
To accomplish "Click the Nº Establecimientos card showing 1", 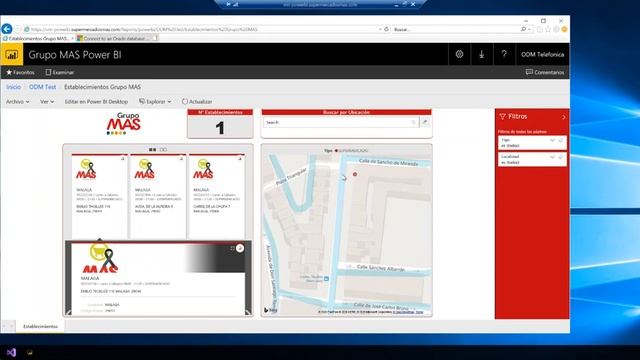I will coord(220,124).
